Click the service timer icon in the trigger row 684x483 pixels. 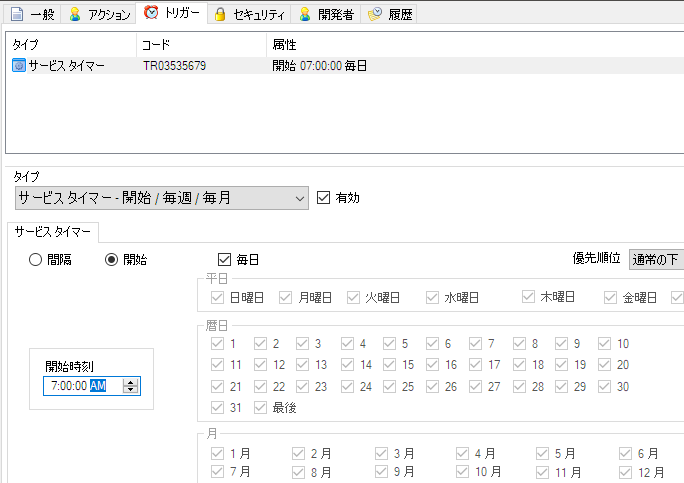[19, 65]
